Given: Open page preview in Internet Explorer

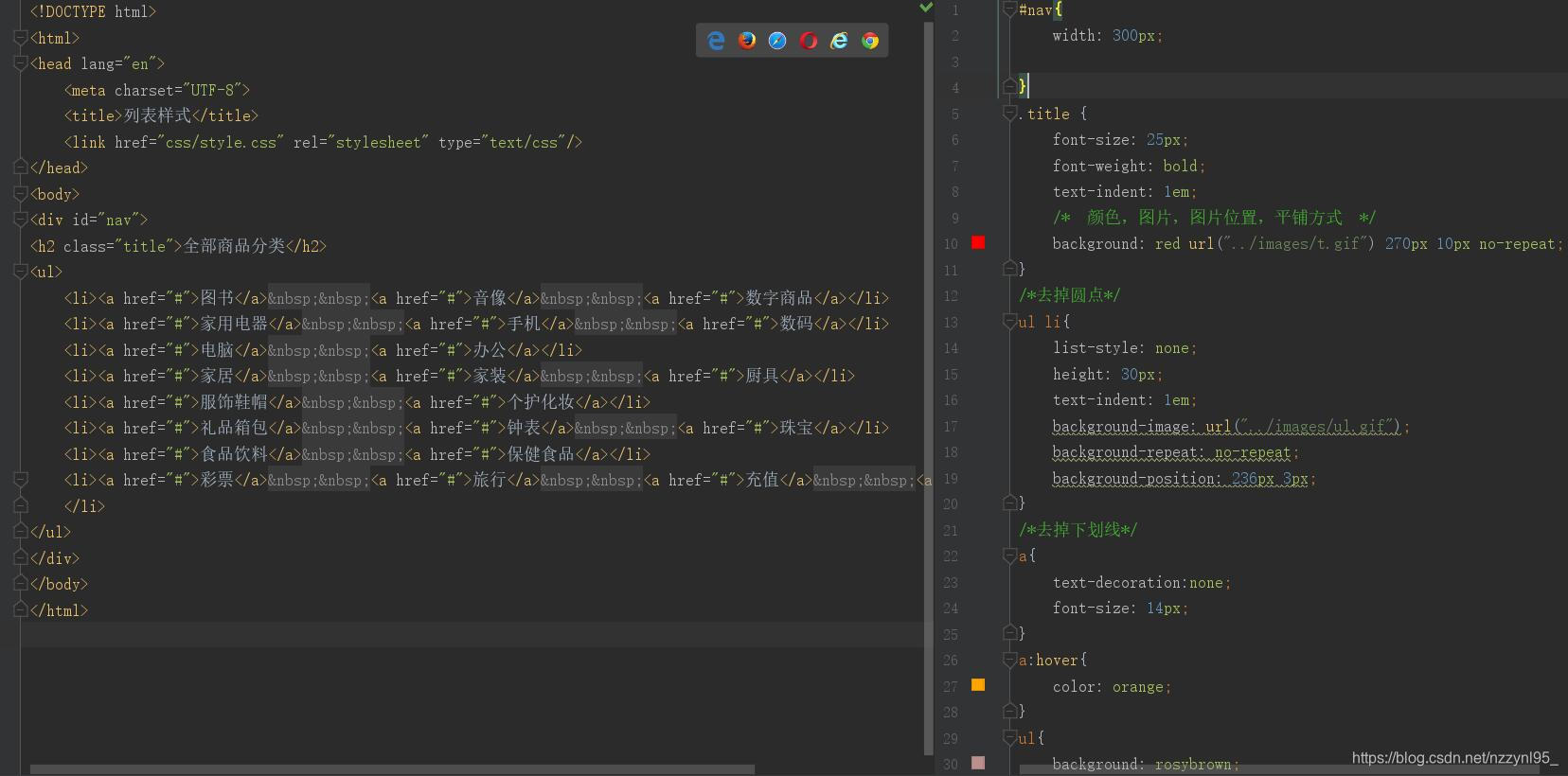Looking at the screenshot, I should click(x=839, y=40).
